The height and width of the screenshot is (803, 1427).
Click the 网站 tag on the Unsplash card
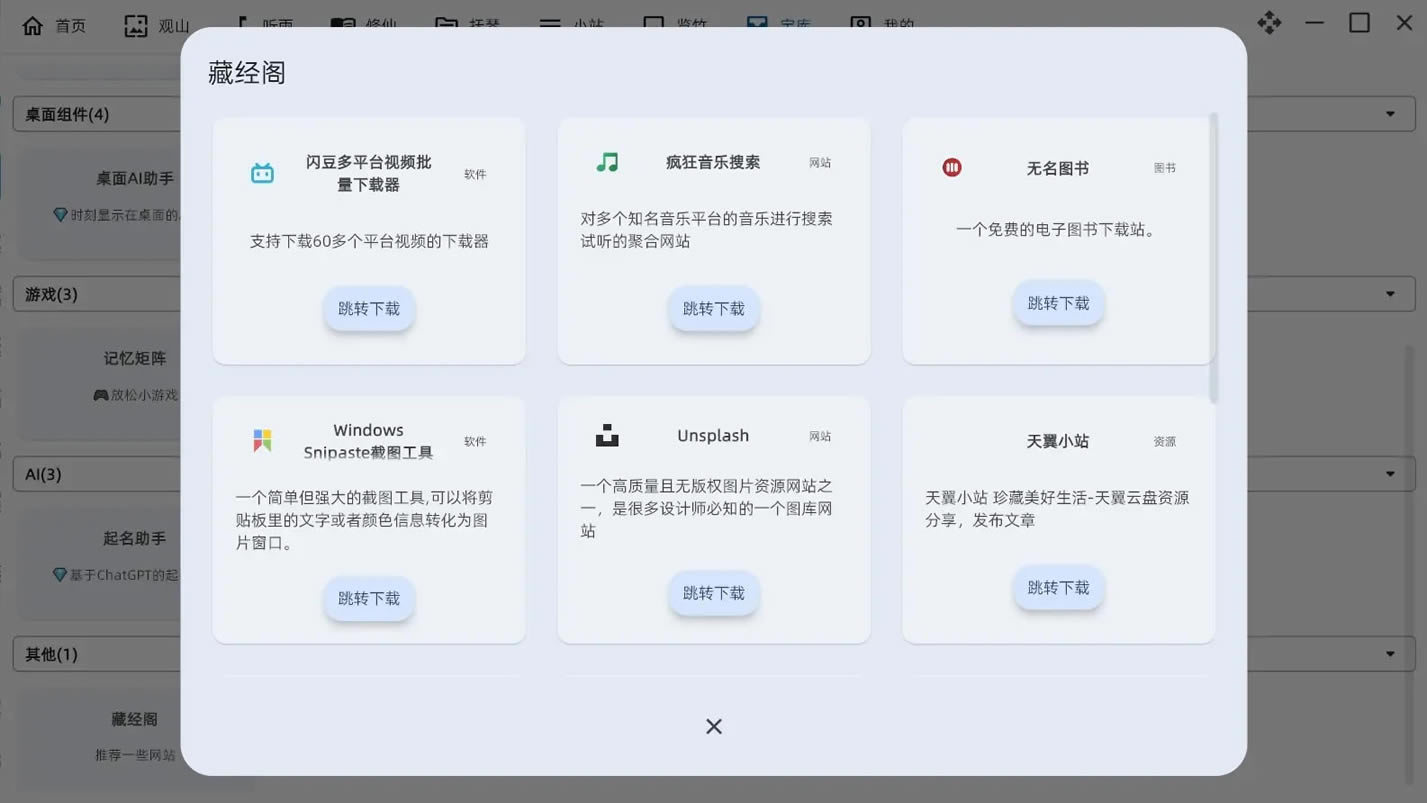820,436
